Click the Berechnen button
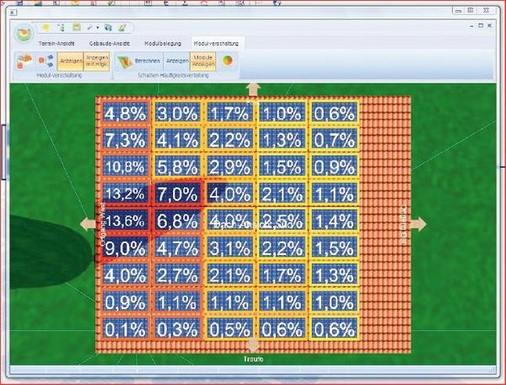This screenshot has width=506, height=385. tap(147, 61)
